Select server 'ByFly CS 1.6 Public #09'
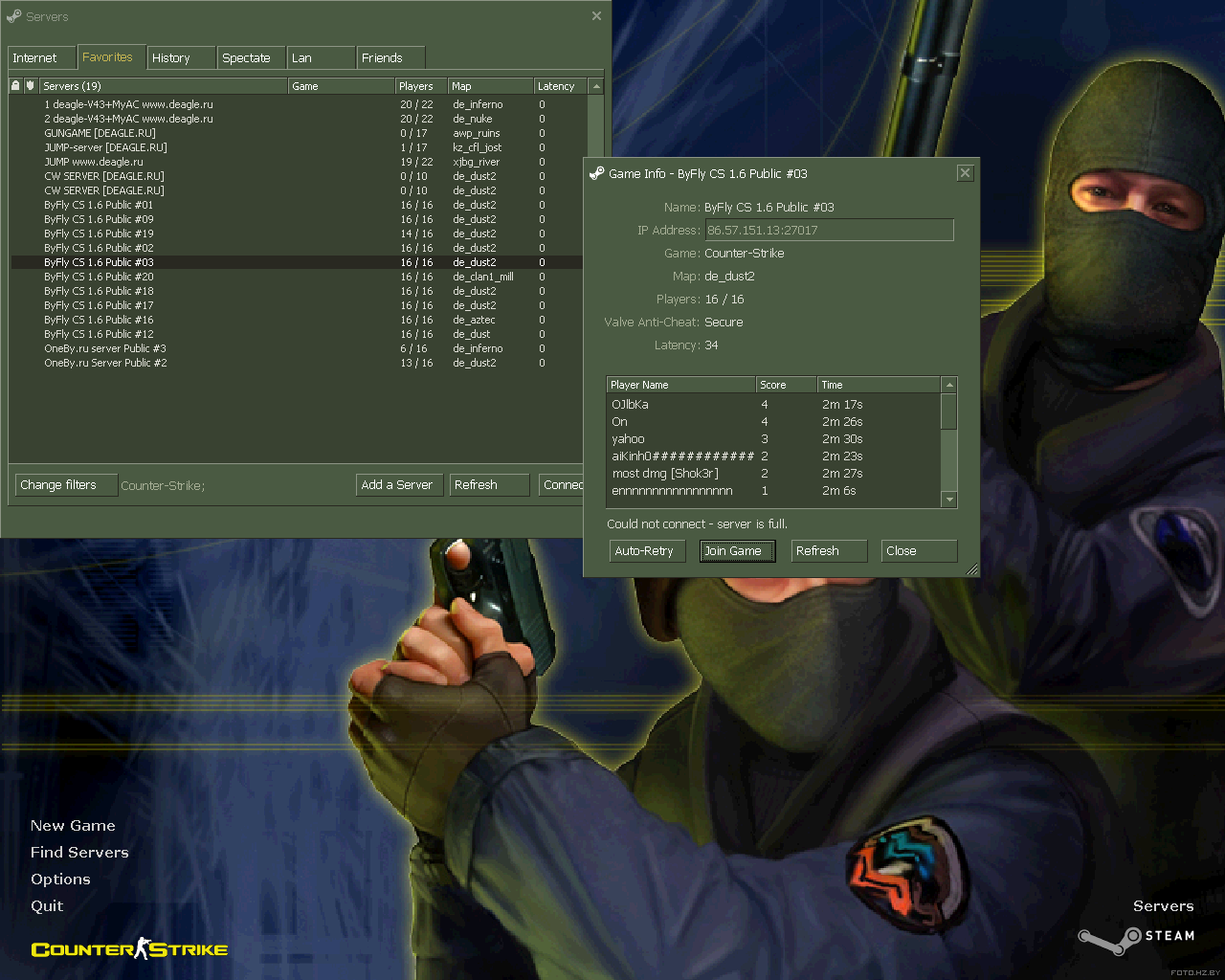 [x=298, y=219]
